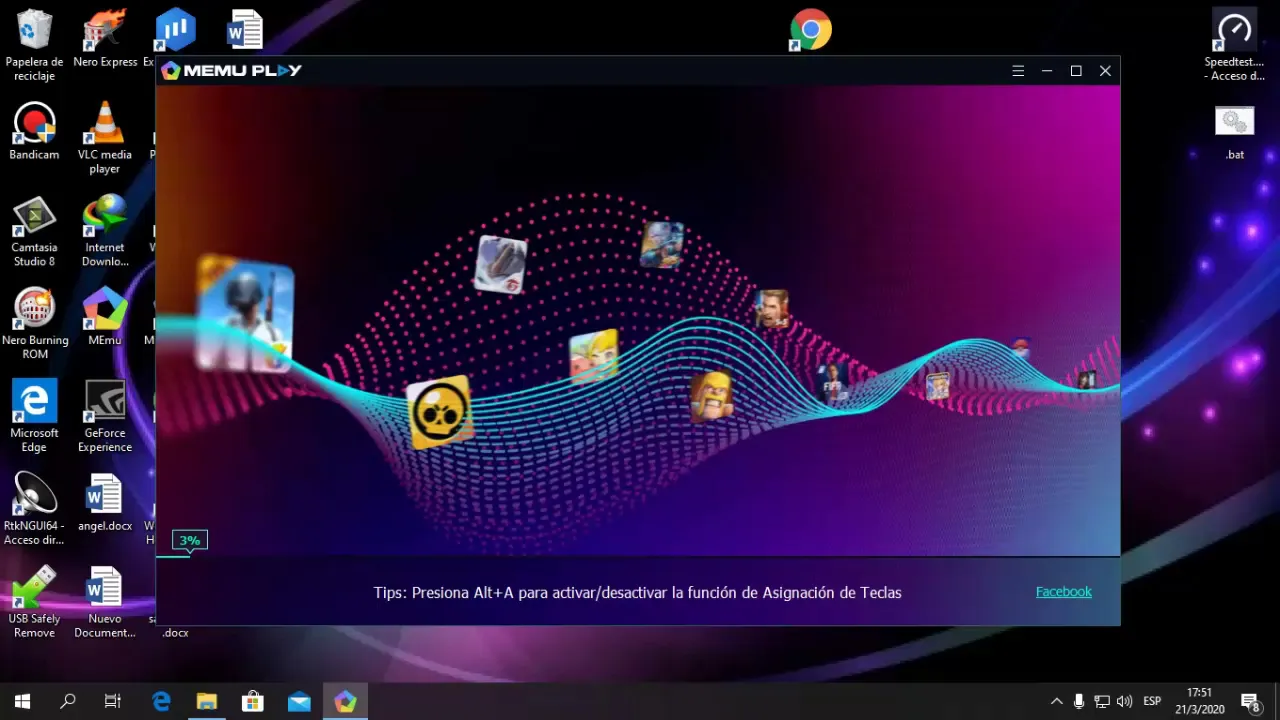1280x720 pixels.
Task: Select MEmu Play taskbar button
Action: 345,702
